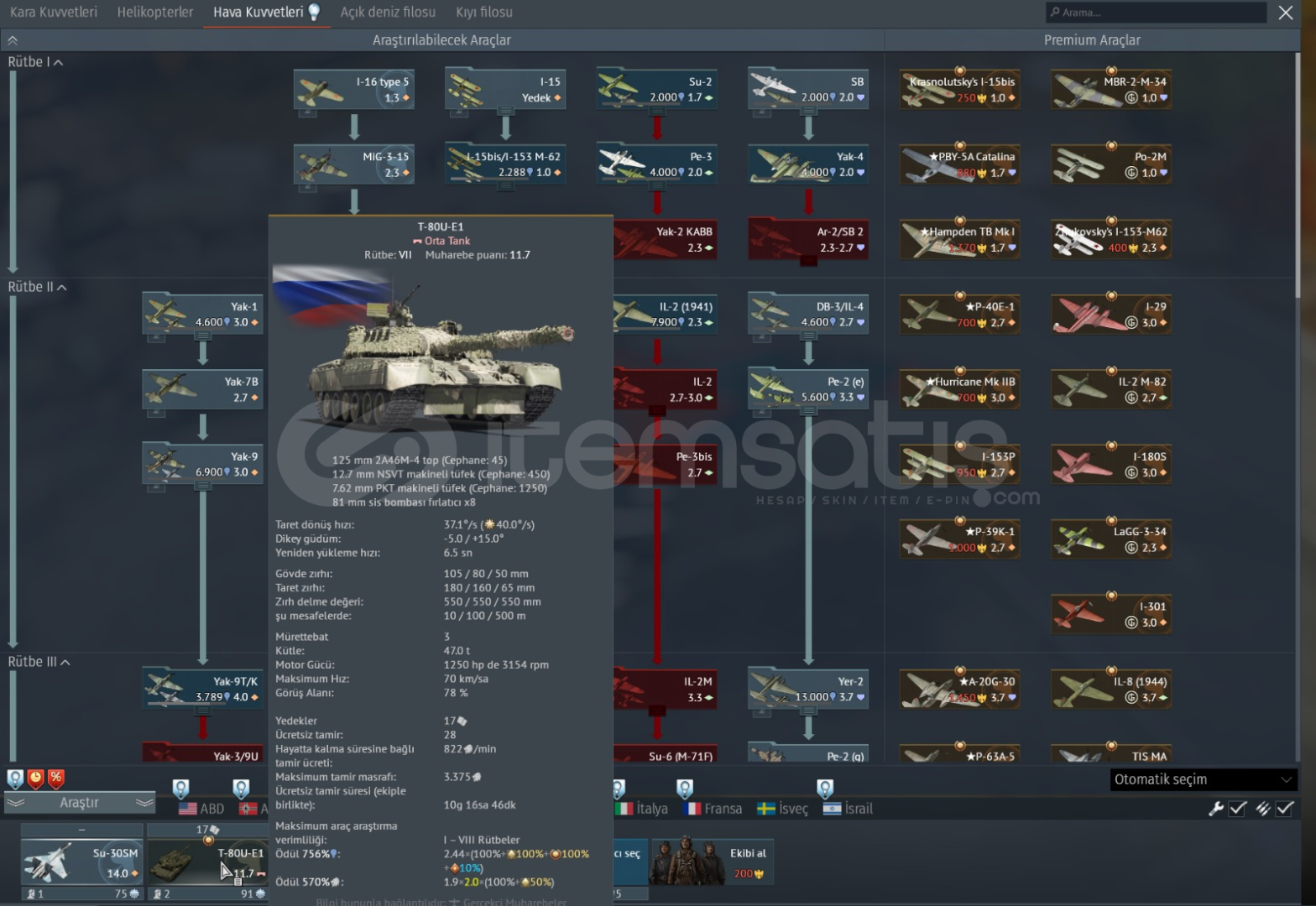Collapse the Rütbe II section
Image resolution: width=1316 pixels, height=906 pixels.
click(37, 287)
